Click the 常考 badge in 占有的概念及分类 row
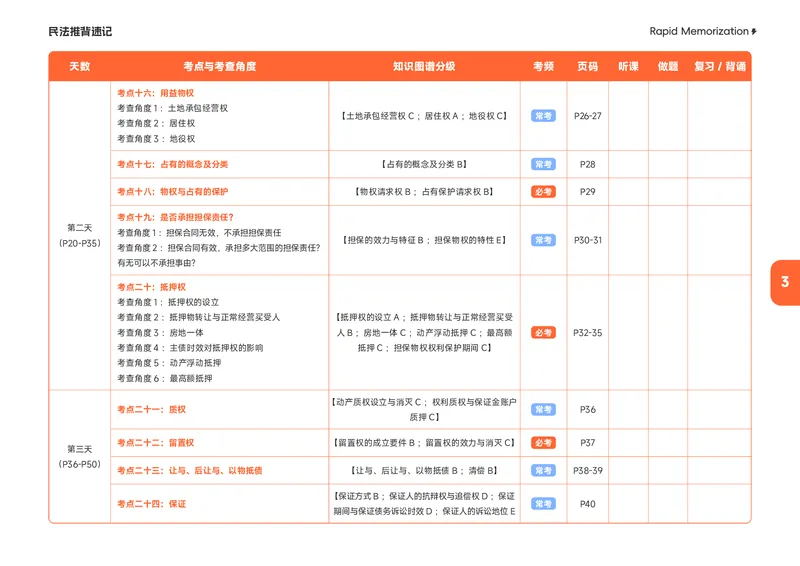Viewport: 800px width, 566px height. (x=543, y=164)
